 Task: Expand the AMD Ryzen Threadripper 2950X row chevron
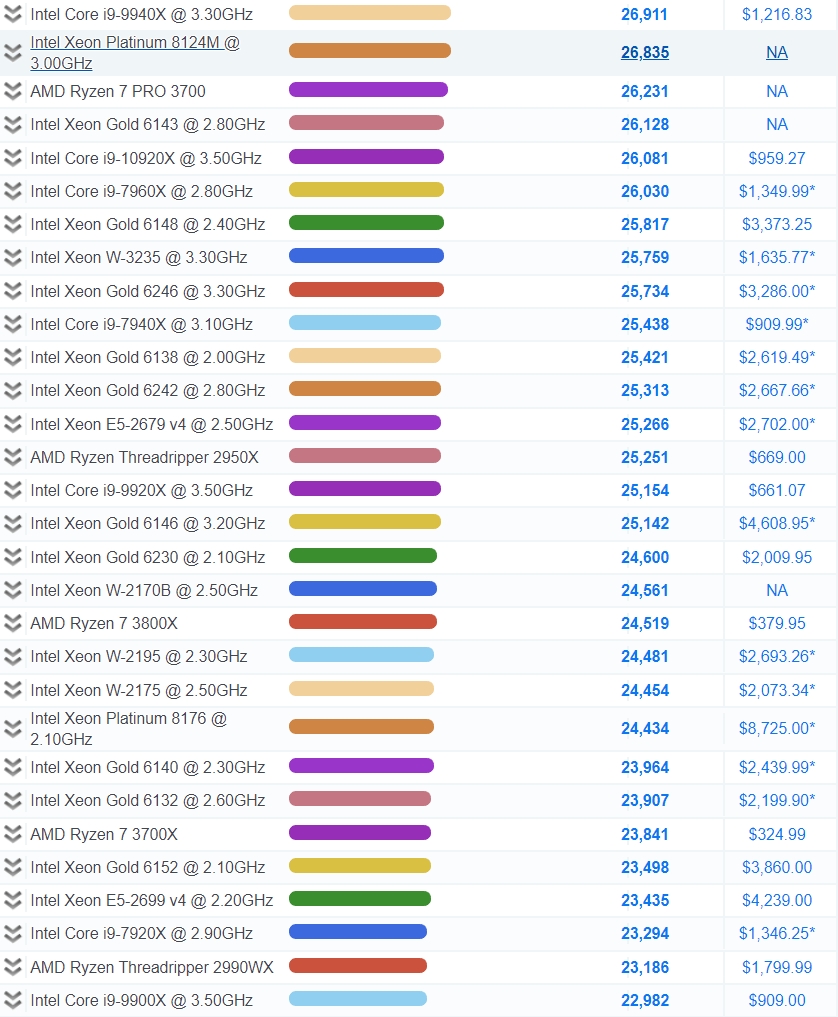pos(13,457)
